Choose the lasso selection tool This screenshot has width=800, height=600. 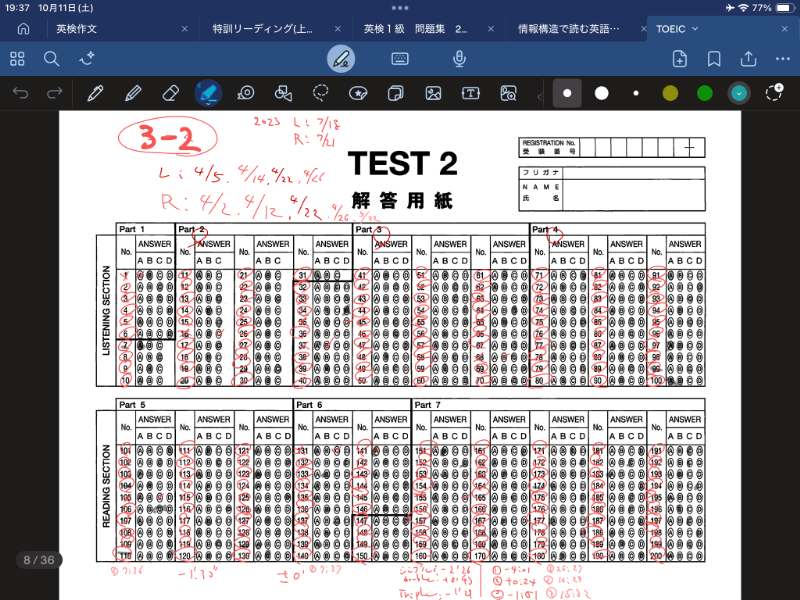320,93
